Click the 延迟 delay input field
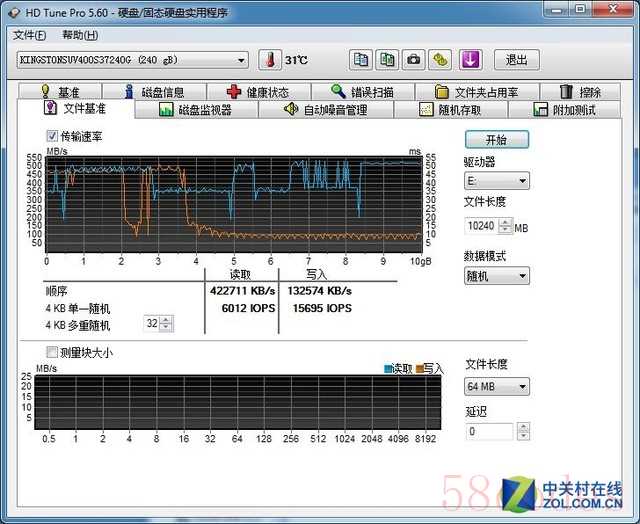Viewport: 640px width, 524px height. [489, 431]
